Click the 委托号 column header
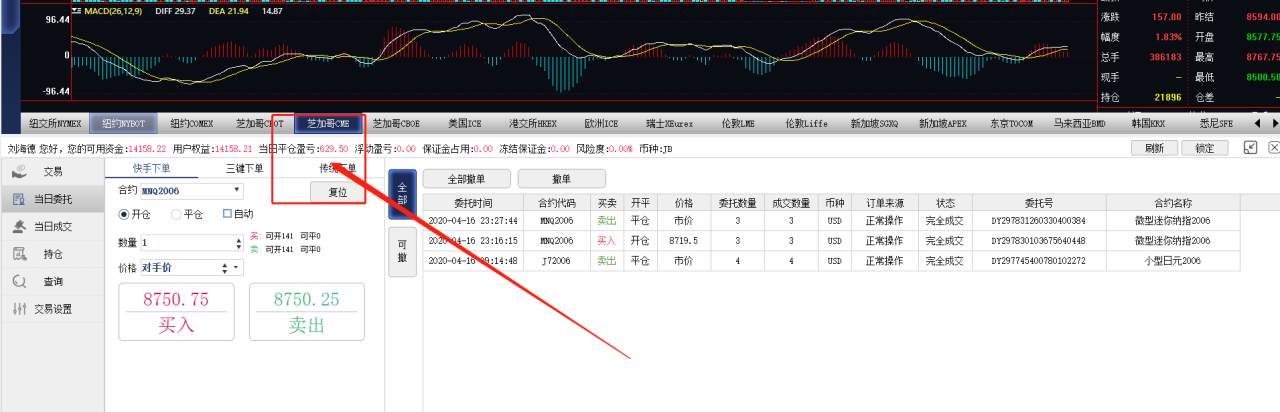1280x412 pixels. click(1038, 203)
